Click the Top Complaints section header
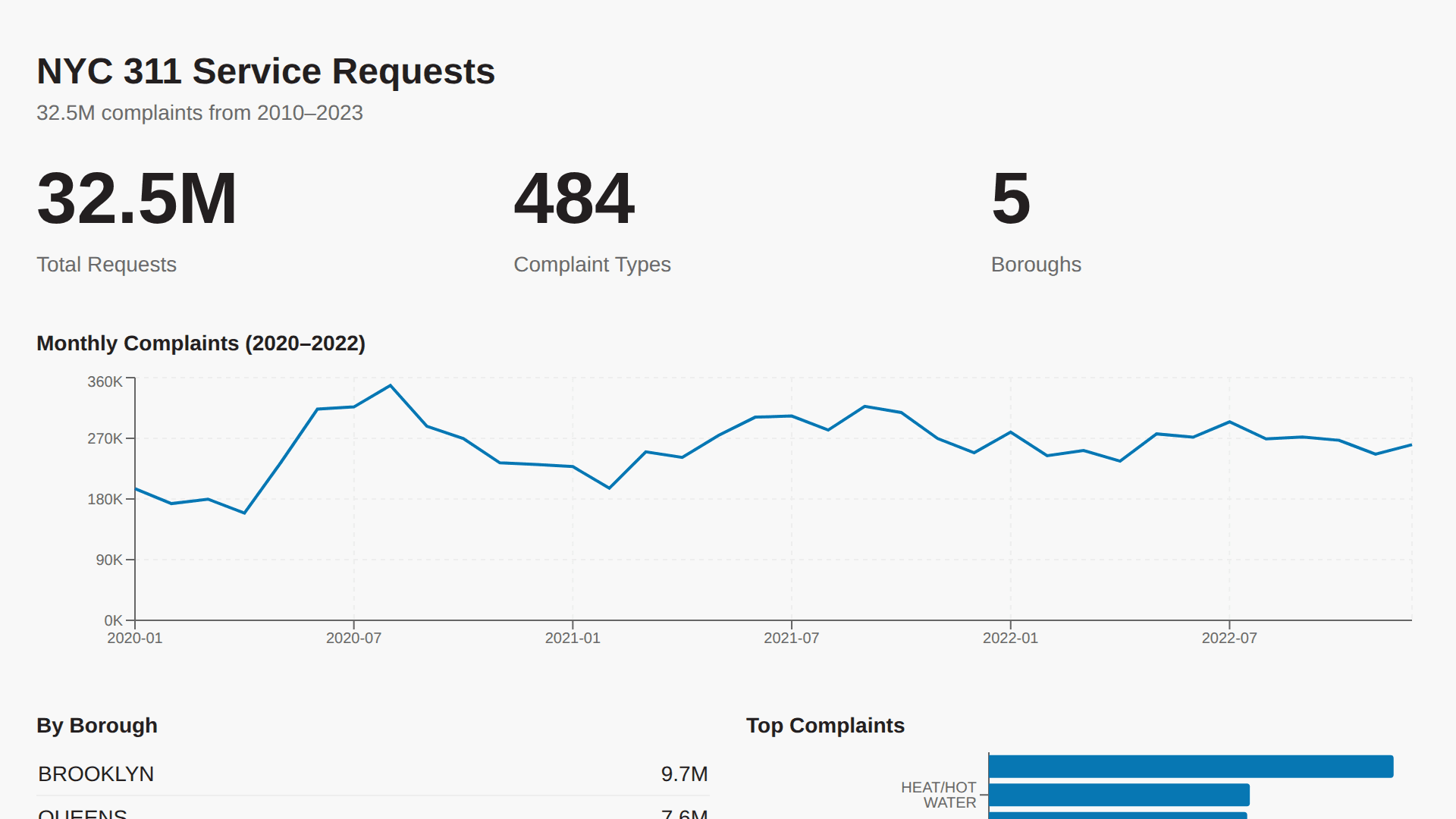The width and height of the screenshot is (1456, 819). tap(825, 725)
